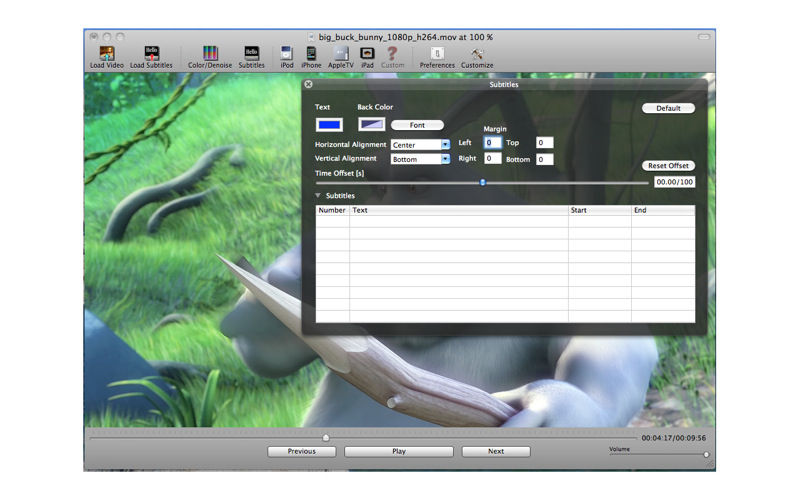
Task: Focus the Right margin field
Action: [492, 159]
